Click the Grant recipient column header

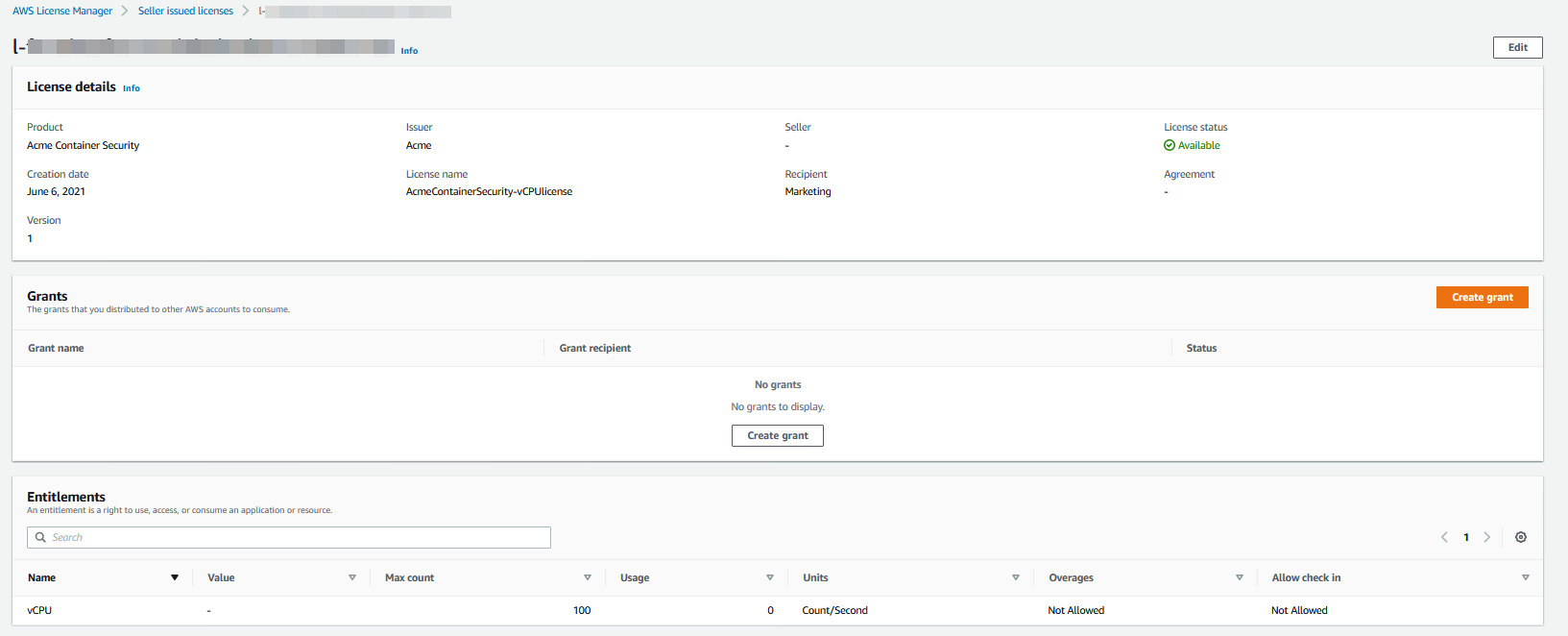595,348
